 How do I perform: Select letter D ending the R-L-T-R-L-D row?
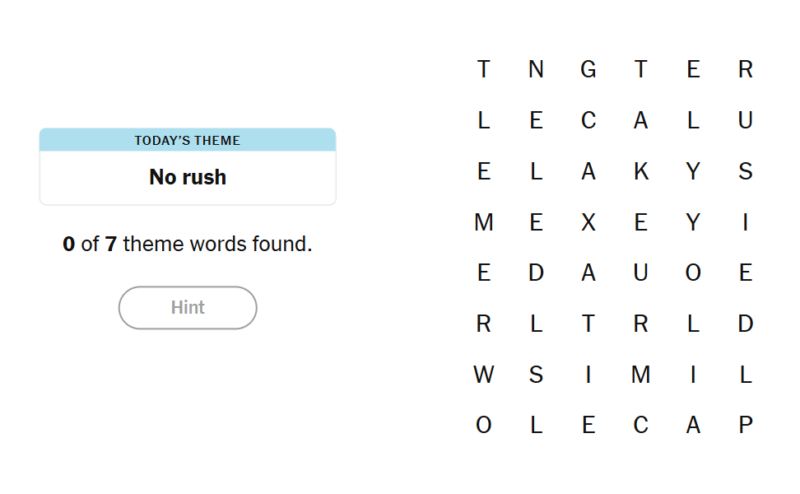coord(745,324)
